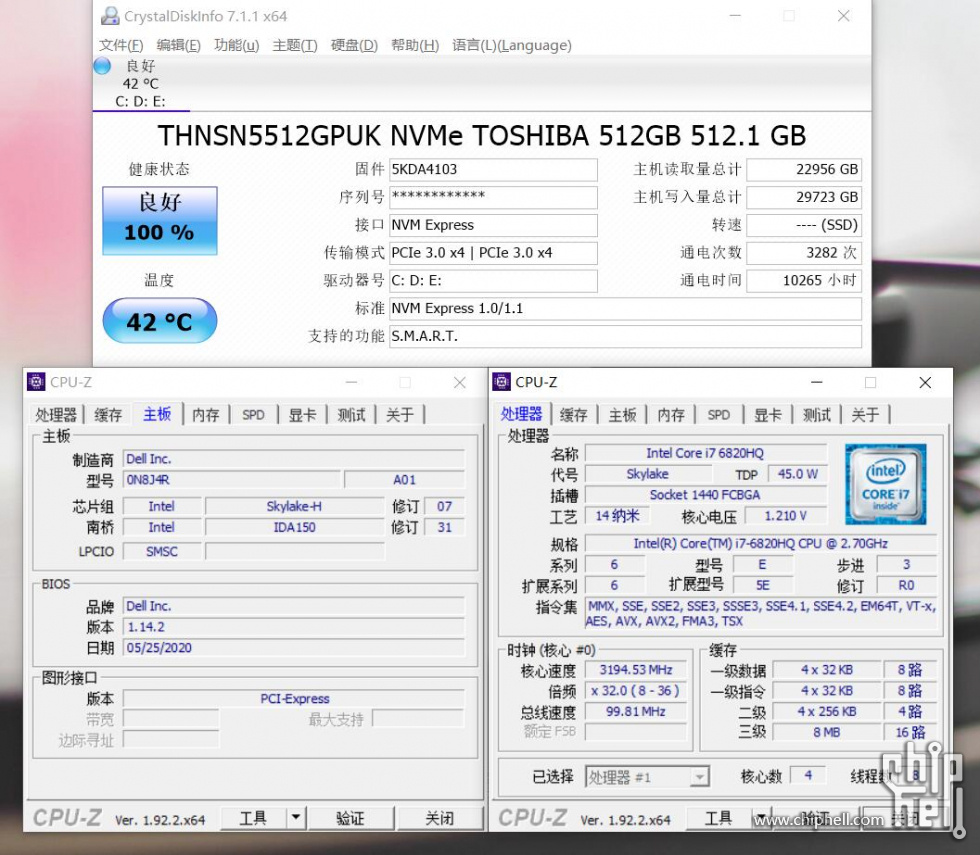This screenshot has height=855, width=980.
Task: Switch to SPD tab in left CPU-Z window
Action: [253, 415]
